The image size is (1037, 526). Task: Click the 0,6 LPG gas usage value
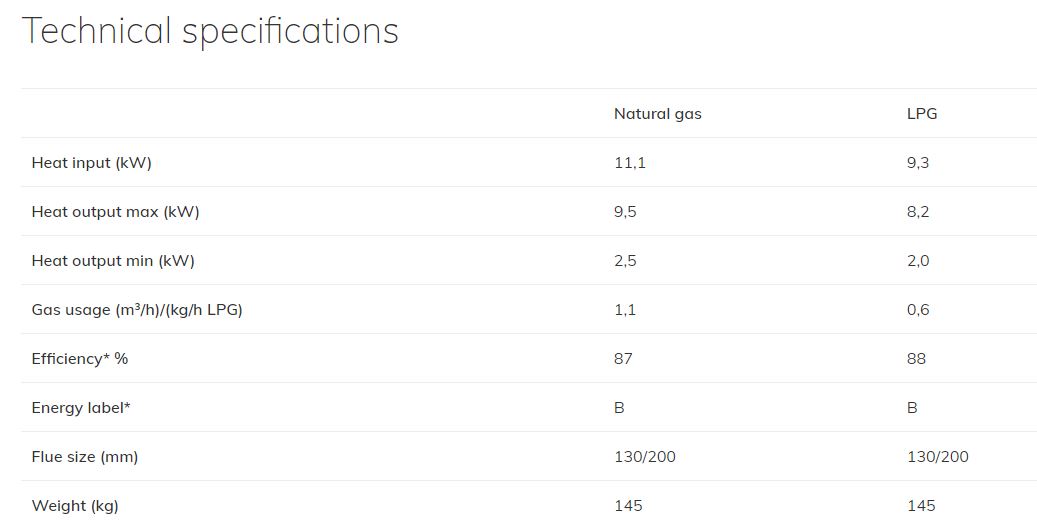(x=918, y=310)
